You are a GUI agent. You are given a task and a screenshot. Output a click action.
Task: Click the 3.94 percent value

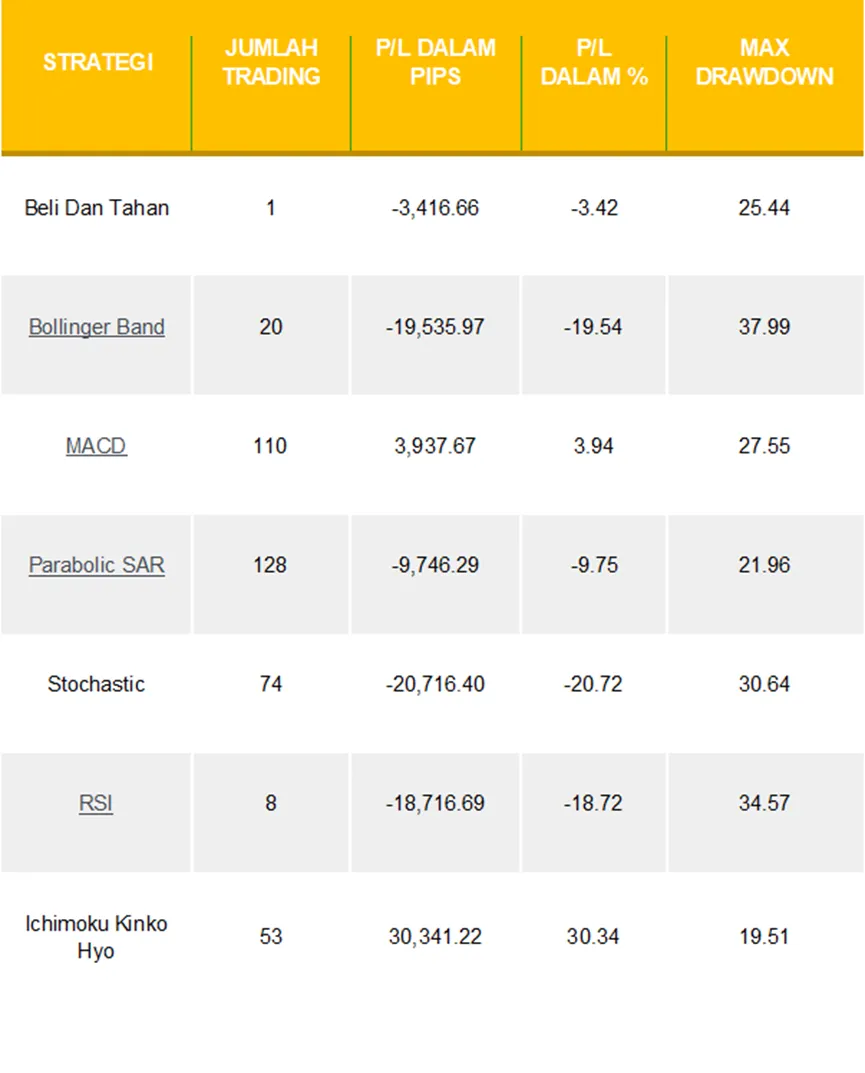593,446
